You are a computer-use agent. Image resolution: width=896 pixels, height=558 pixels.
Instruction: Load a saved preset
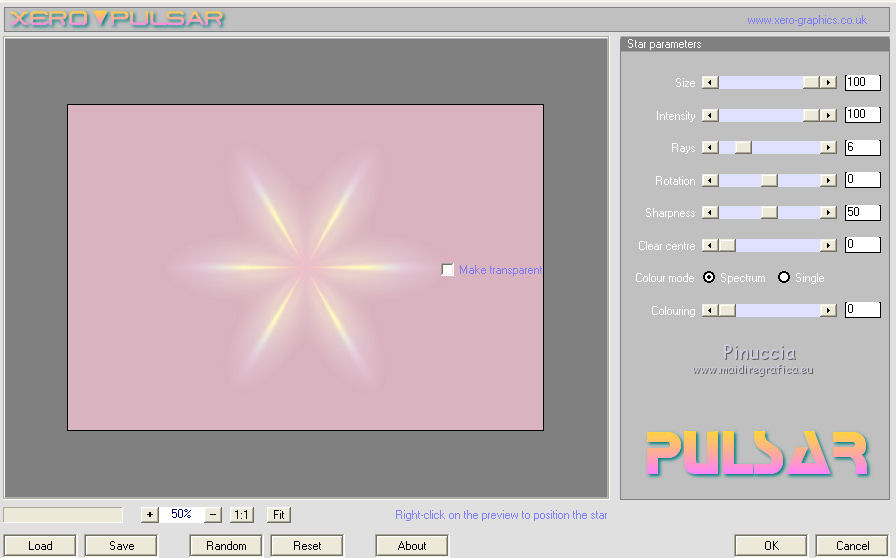click(x=40, y=545)
